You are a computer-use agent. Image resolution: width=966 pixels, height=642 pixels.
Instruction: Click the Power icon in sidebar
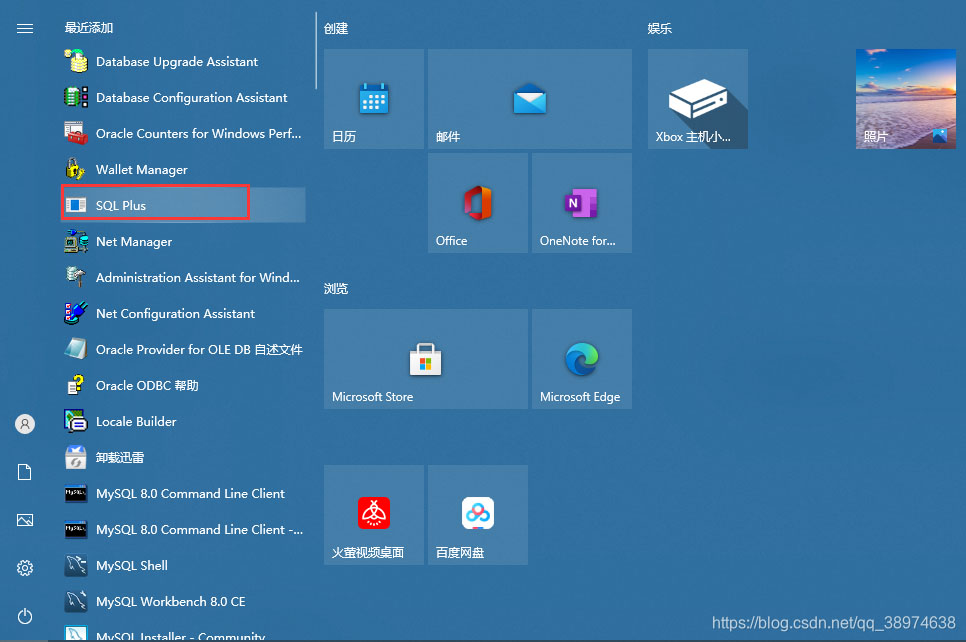pos(25,616)
